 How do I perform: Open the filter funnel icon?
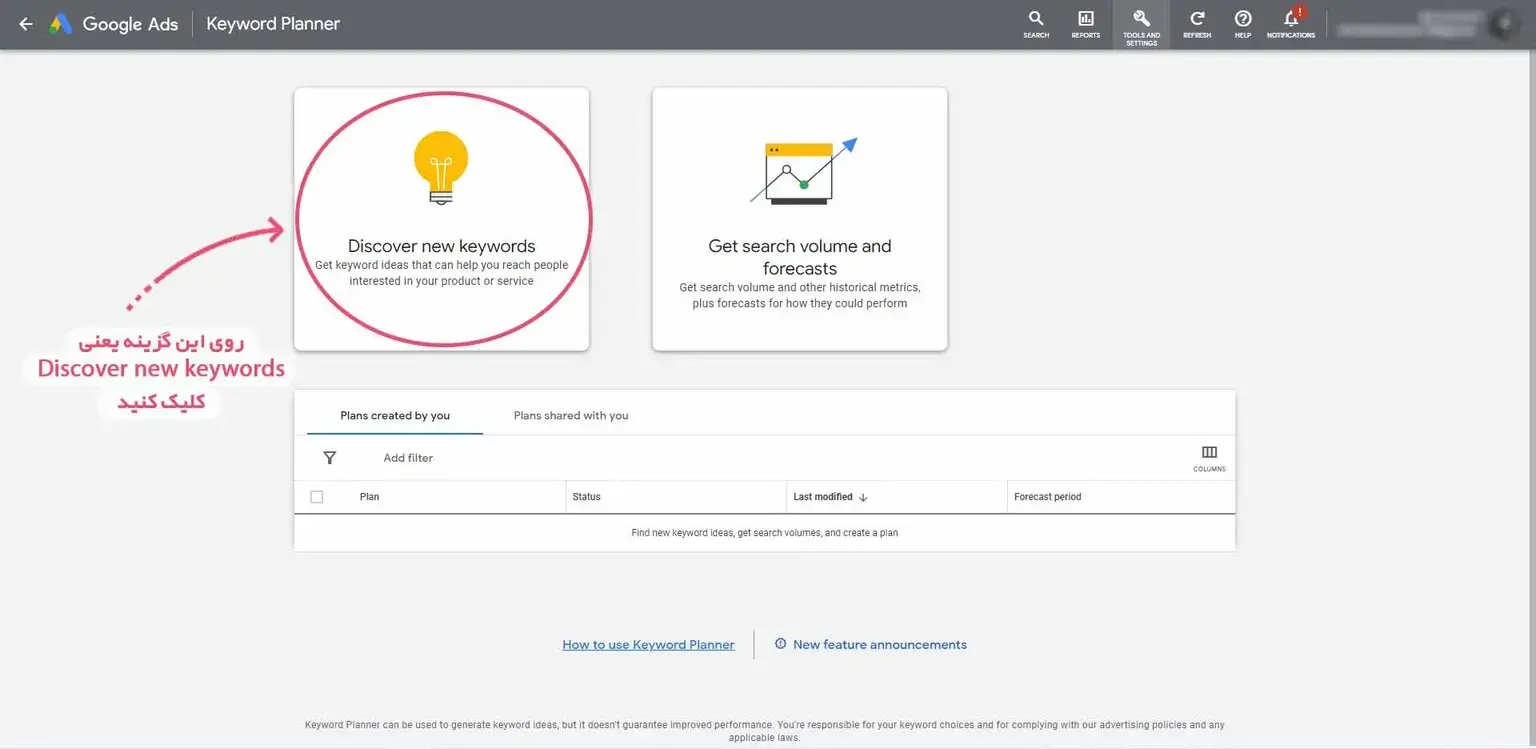(x=330, y=458)
